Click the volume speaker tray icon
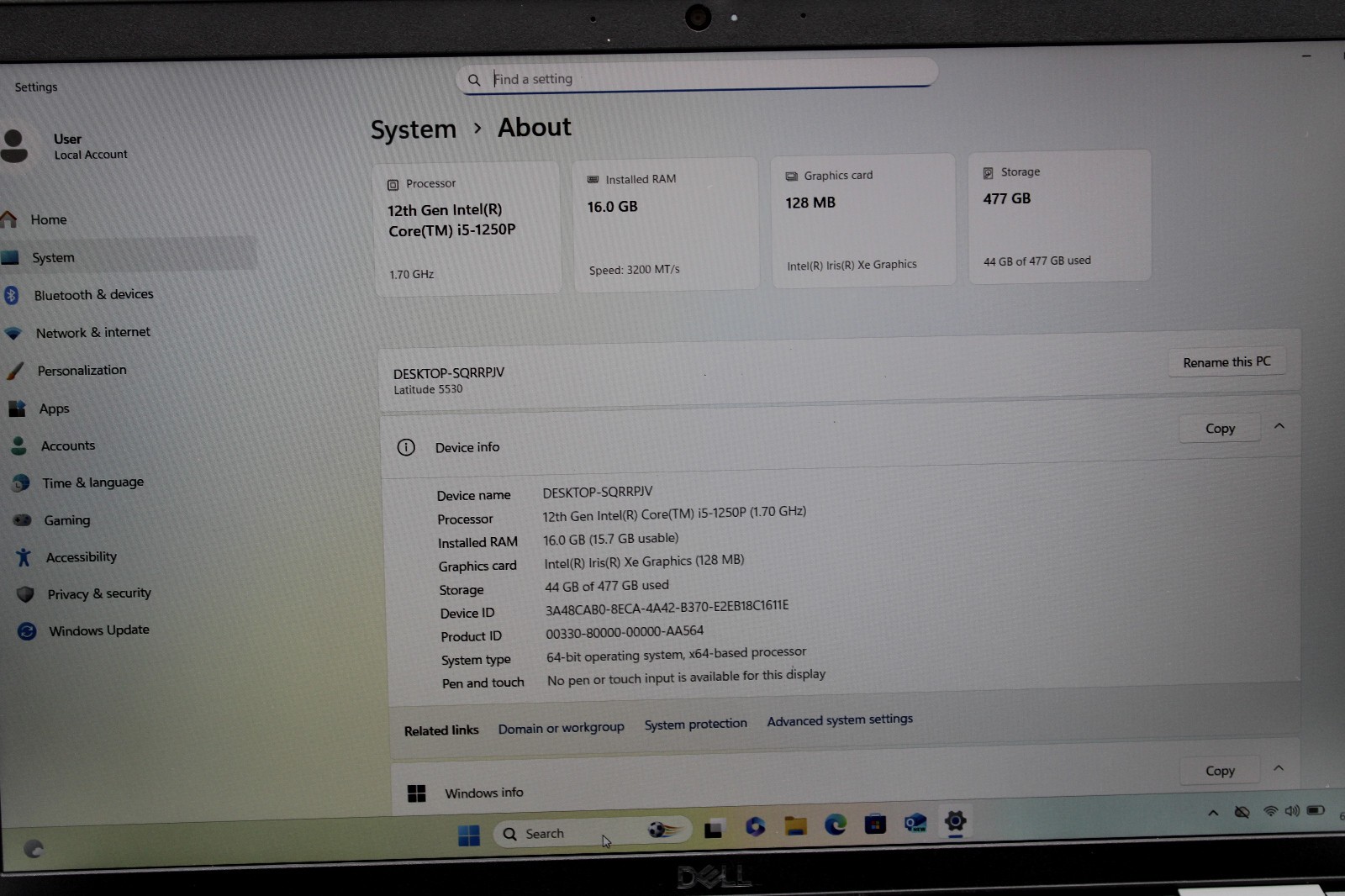Viewport: 1345px width, 896px height. pyautogui.click(x=1292, y=810)
